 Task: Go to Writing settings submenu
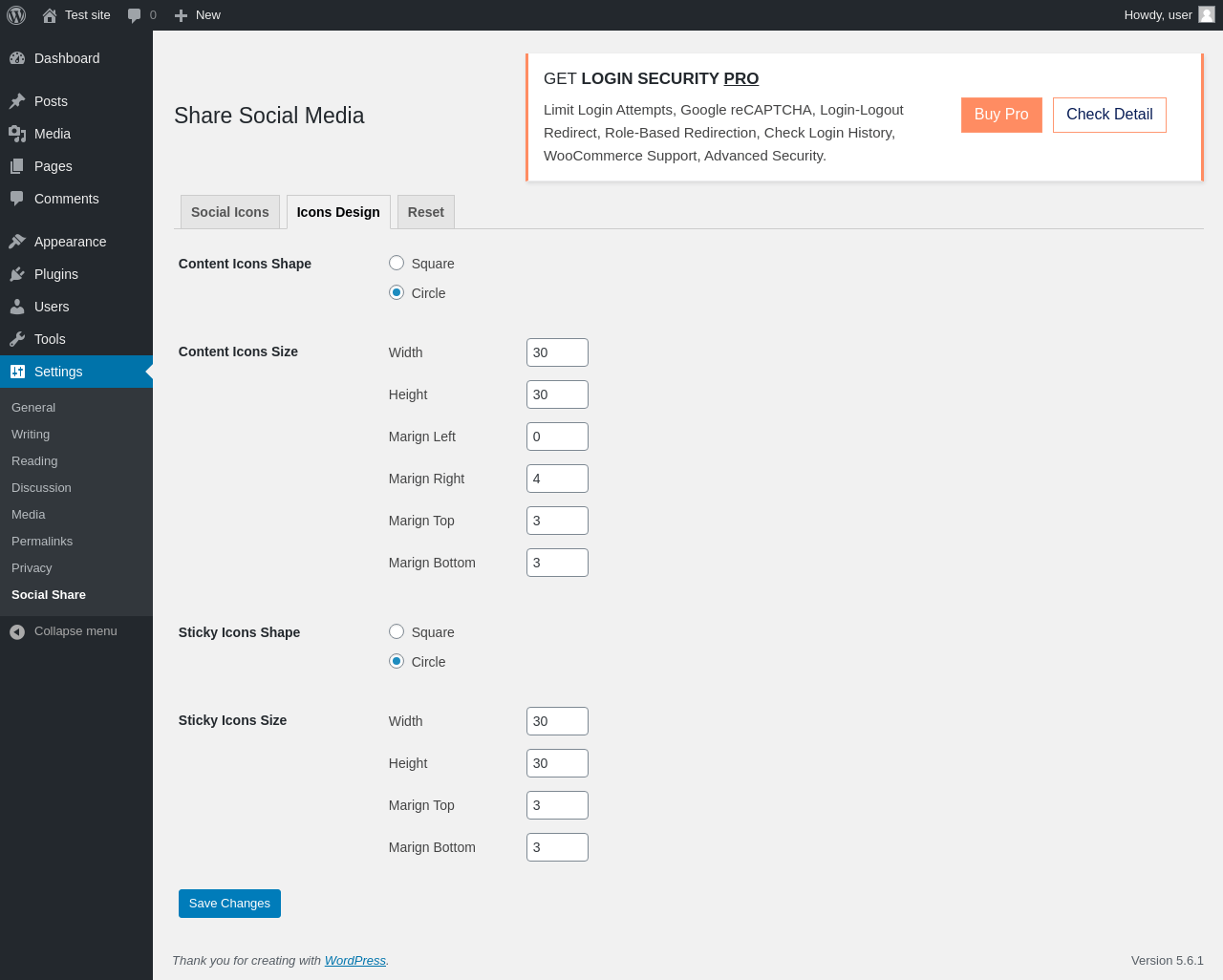click(31, 434)
